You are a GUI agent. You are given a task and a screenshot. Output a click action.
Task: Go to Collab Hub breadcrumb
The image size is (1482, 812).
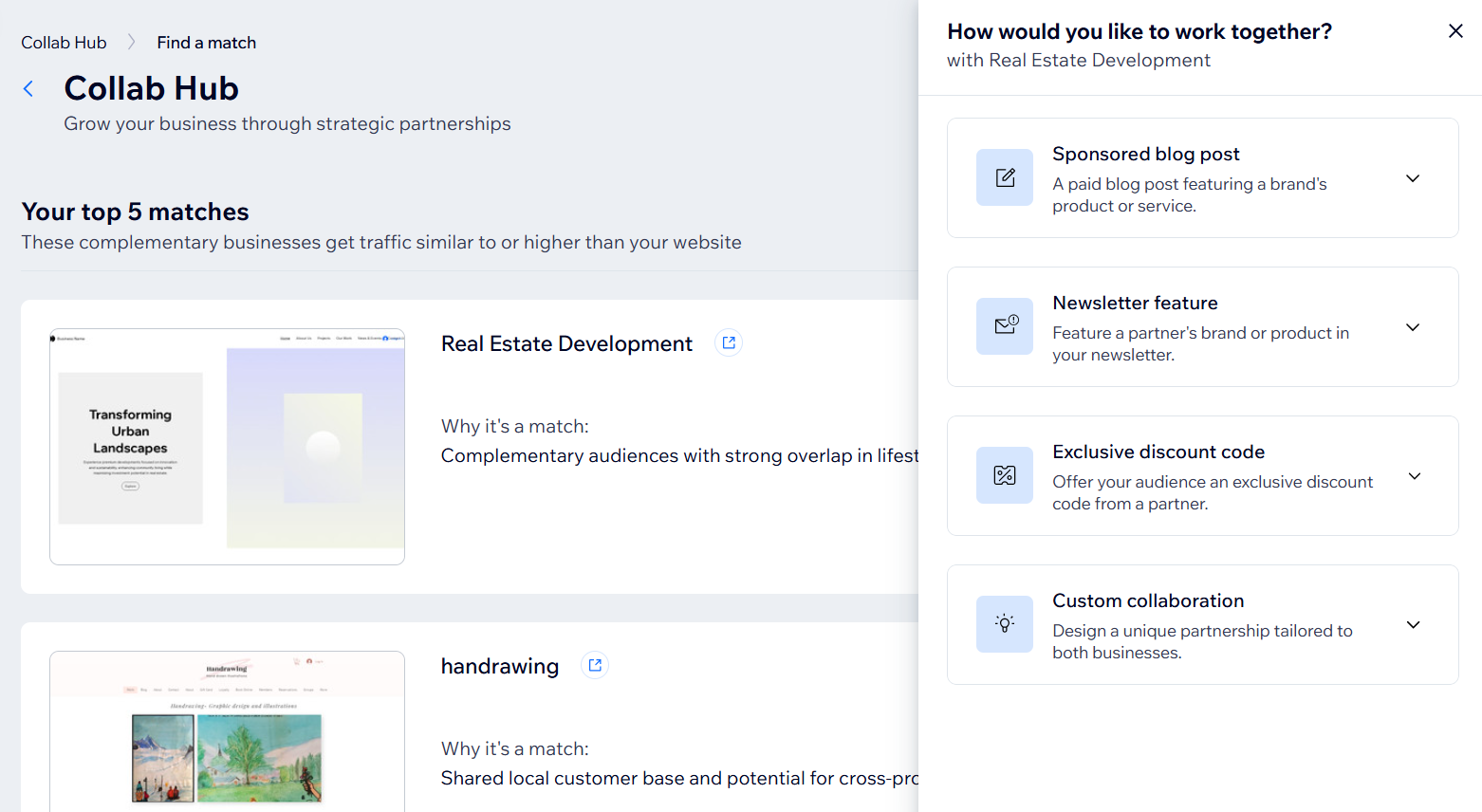tap(64, 43)
